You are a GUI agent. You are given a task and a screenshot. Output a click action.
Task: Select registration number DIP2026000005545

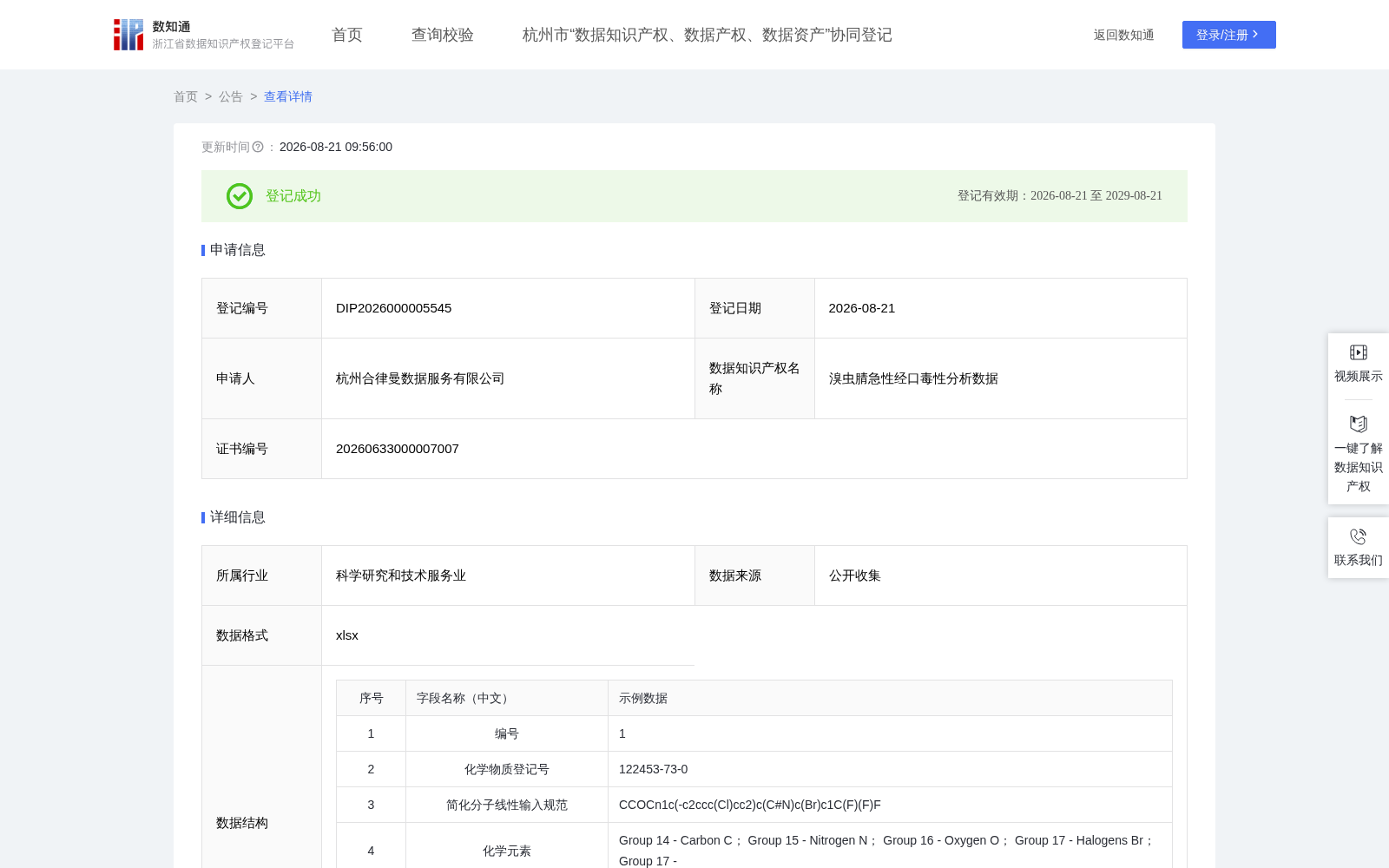click(394, 308)
